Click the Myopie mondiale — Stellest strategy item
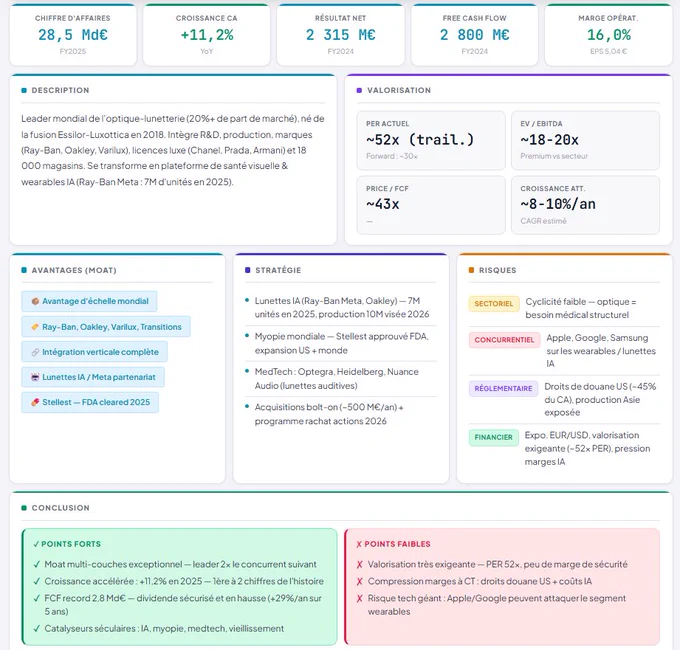The height and width of the screenshot is (650, 680). 341,343
